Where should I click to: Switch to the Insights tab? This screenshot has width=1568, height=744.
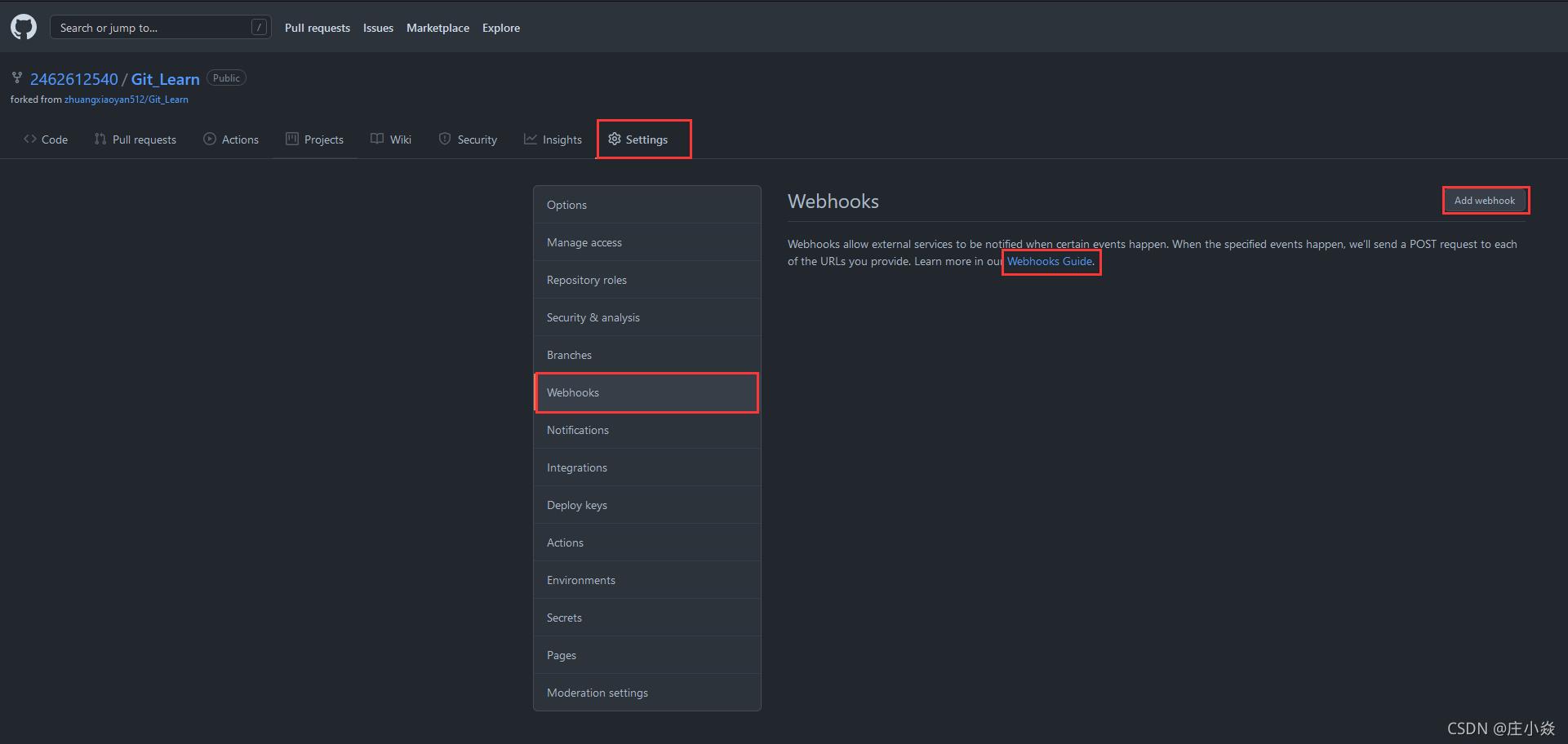553,139
